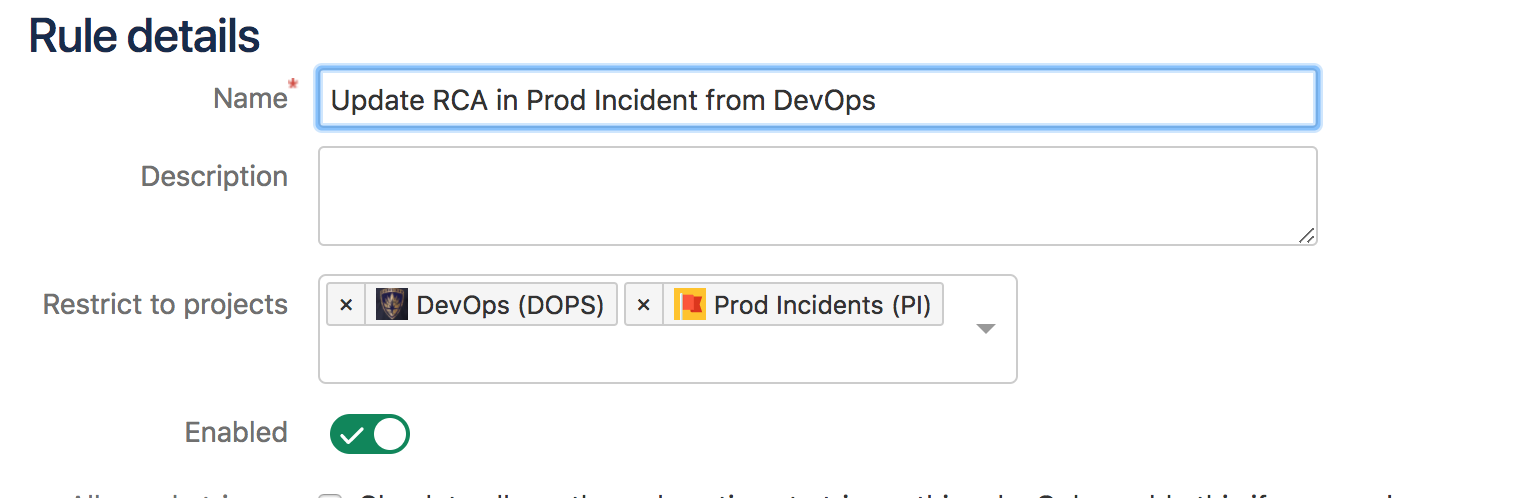Click the Enabled label
The width and height of the screenshot is (1520, 498).
tap(236, 432)
